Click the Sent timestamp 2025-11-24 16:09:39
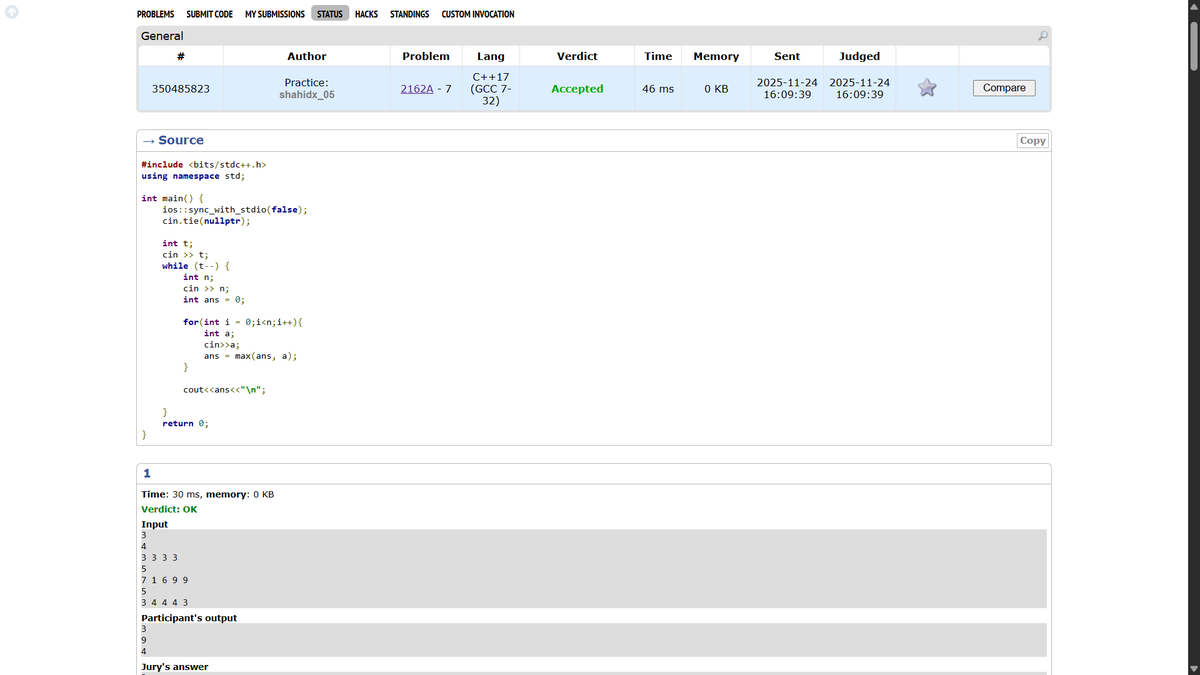 (787, 88)
